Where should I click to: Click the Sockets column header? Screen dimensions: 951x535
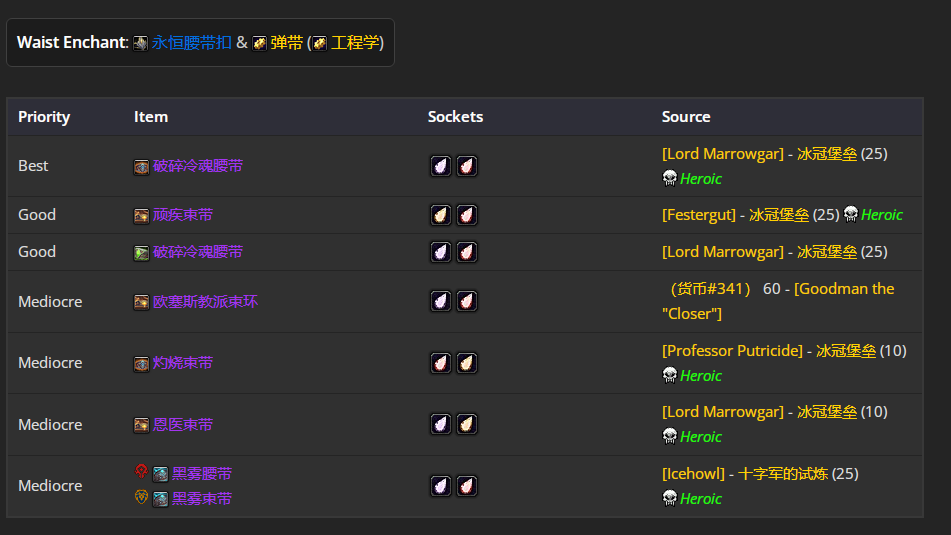click(455, 117)
